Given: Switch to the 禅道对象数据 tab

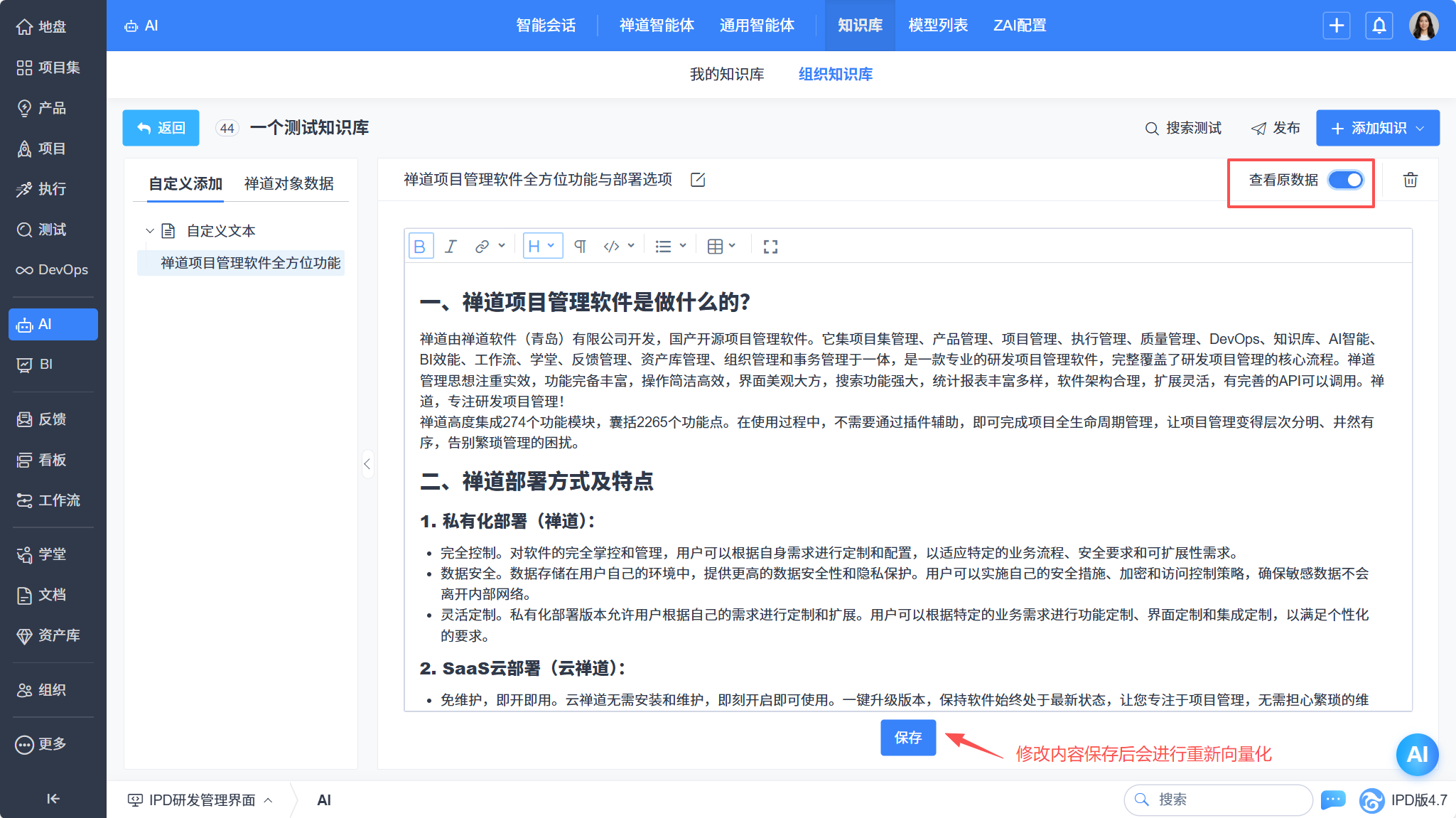Looking at the screenshot, I should tap(288, 184).
